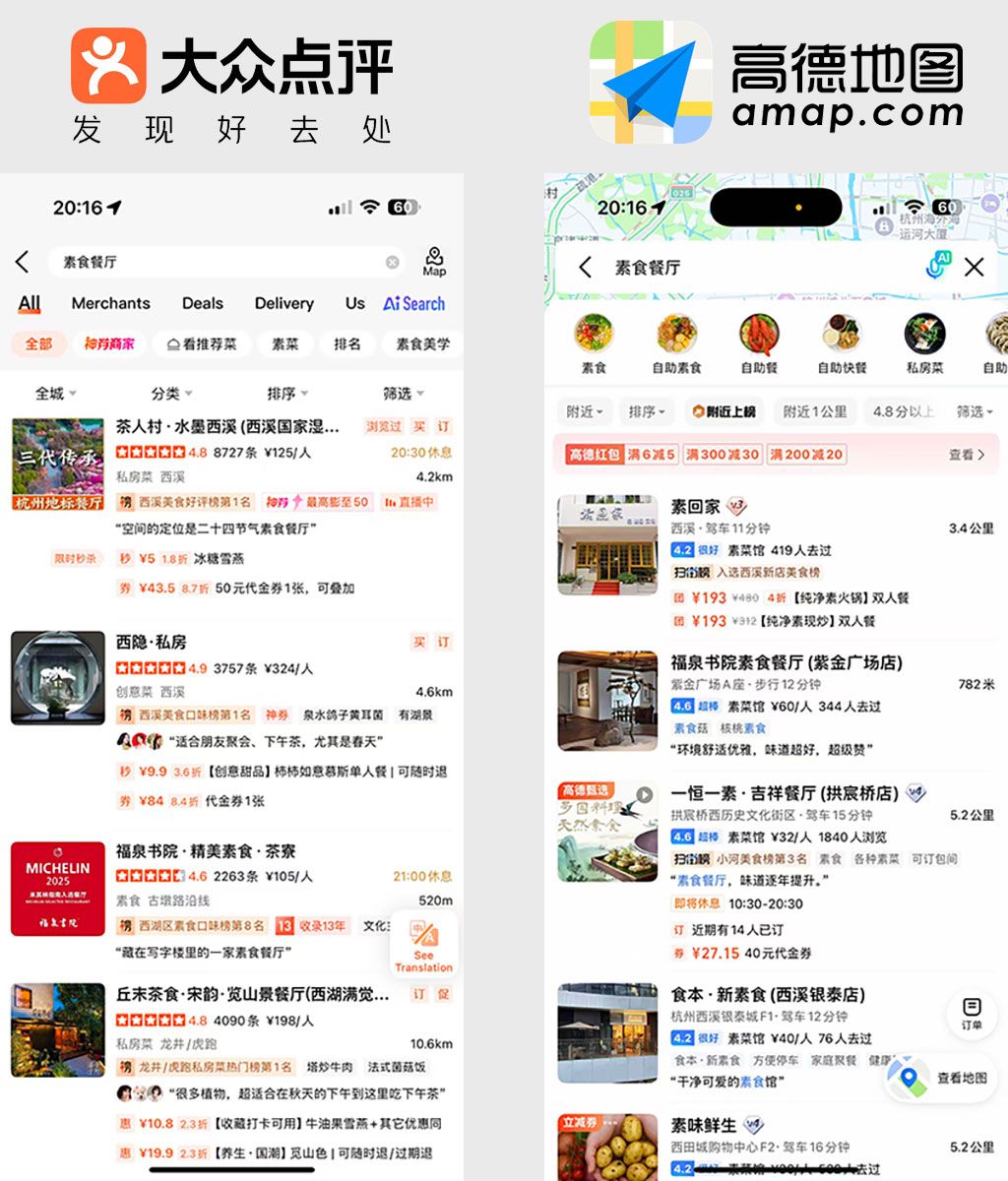Activate the AI voice microphone in Amap

click(x=938, y=266)
